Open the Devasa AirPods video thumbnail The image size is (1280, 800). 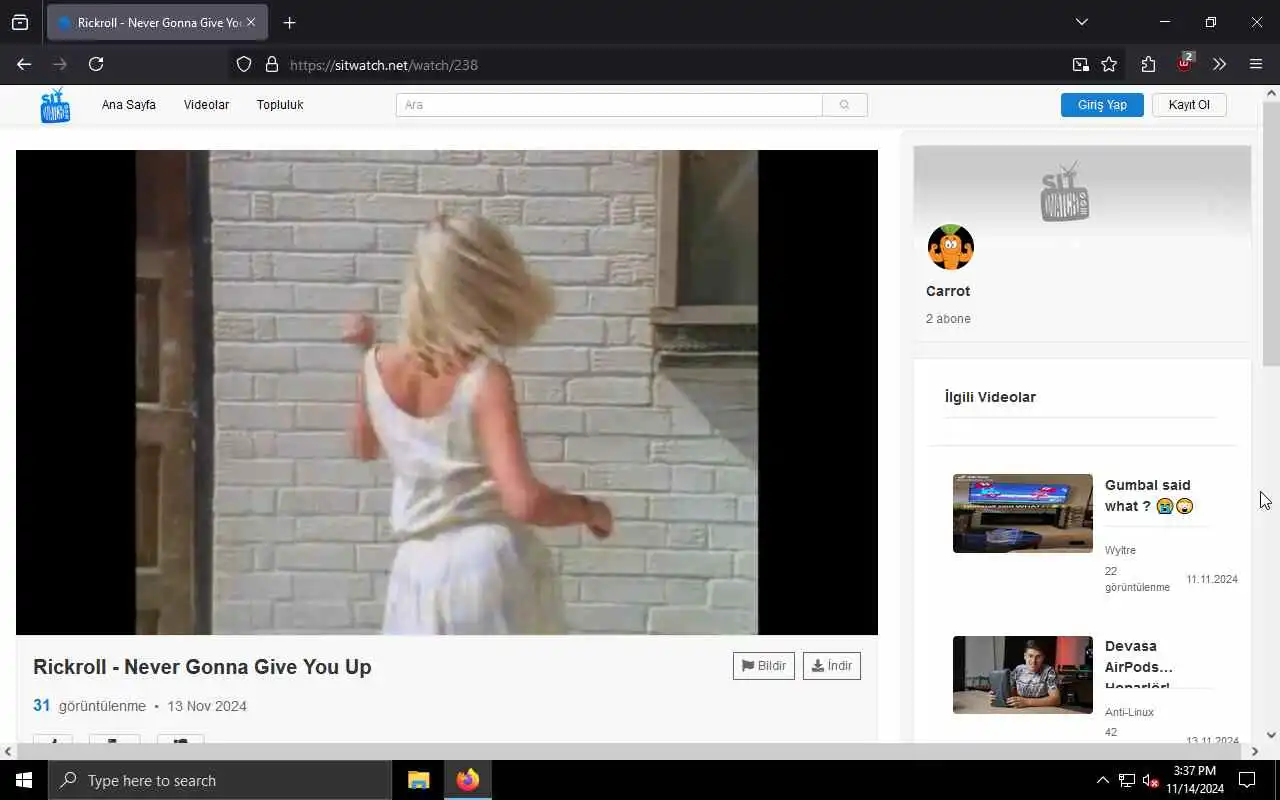coord(1023,675)
